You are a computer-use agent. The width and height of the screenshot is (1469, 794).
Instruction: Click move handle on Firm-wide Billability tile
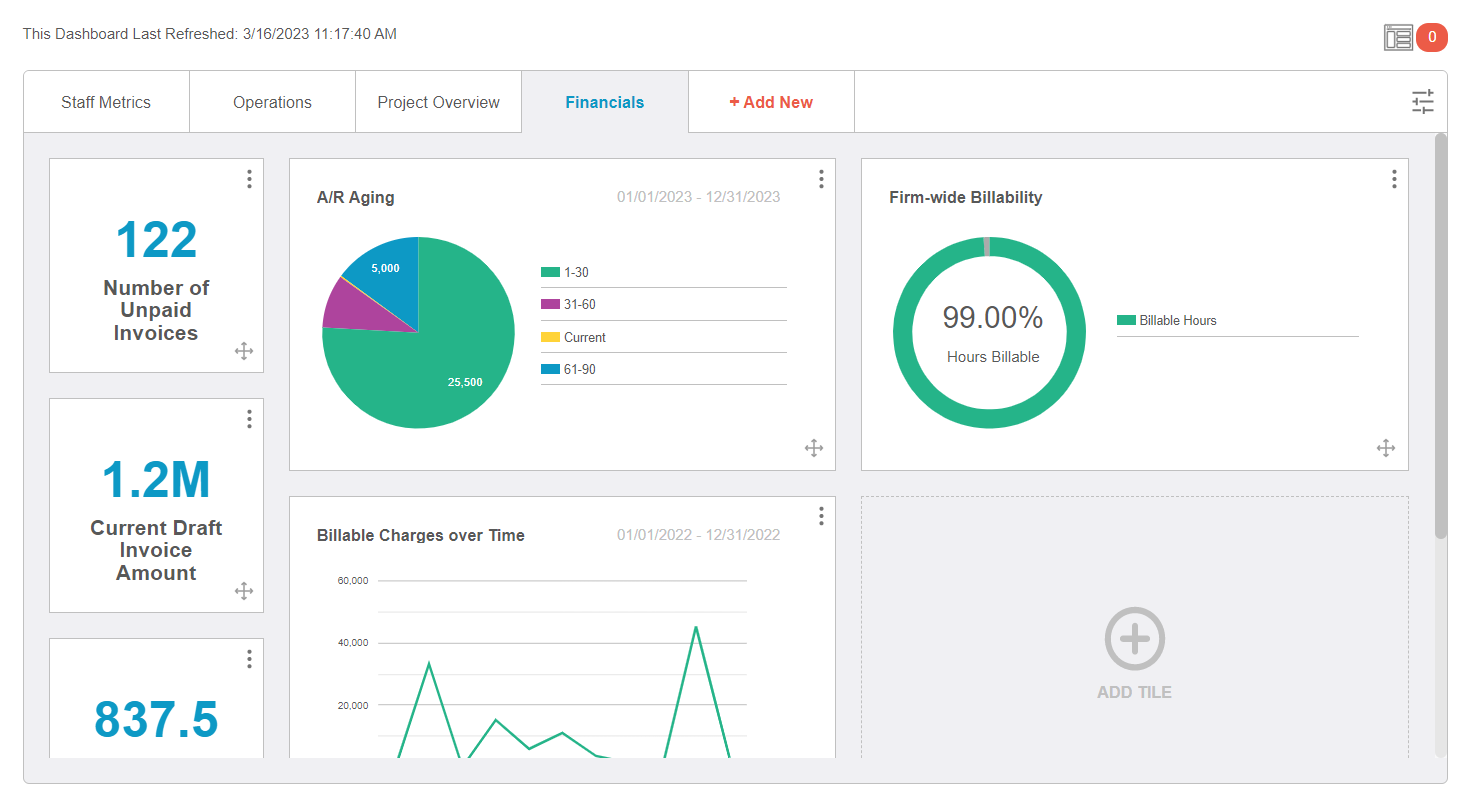tap(1385, 448)
